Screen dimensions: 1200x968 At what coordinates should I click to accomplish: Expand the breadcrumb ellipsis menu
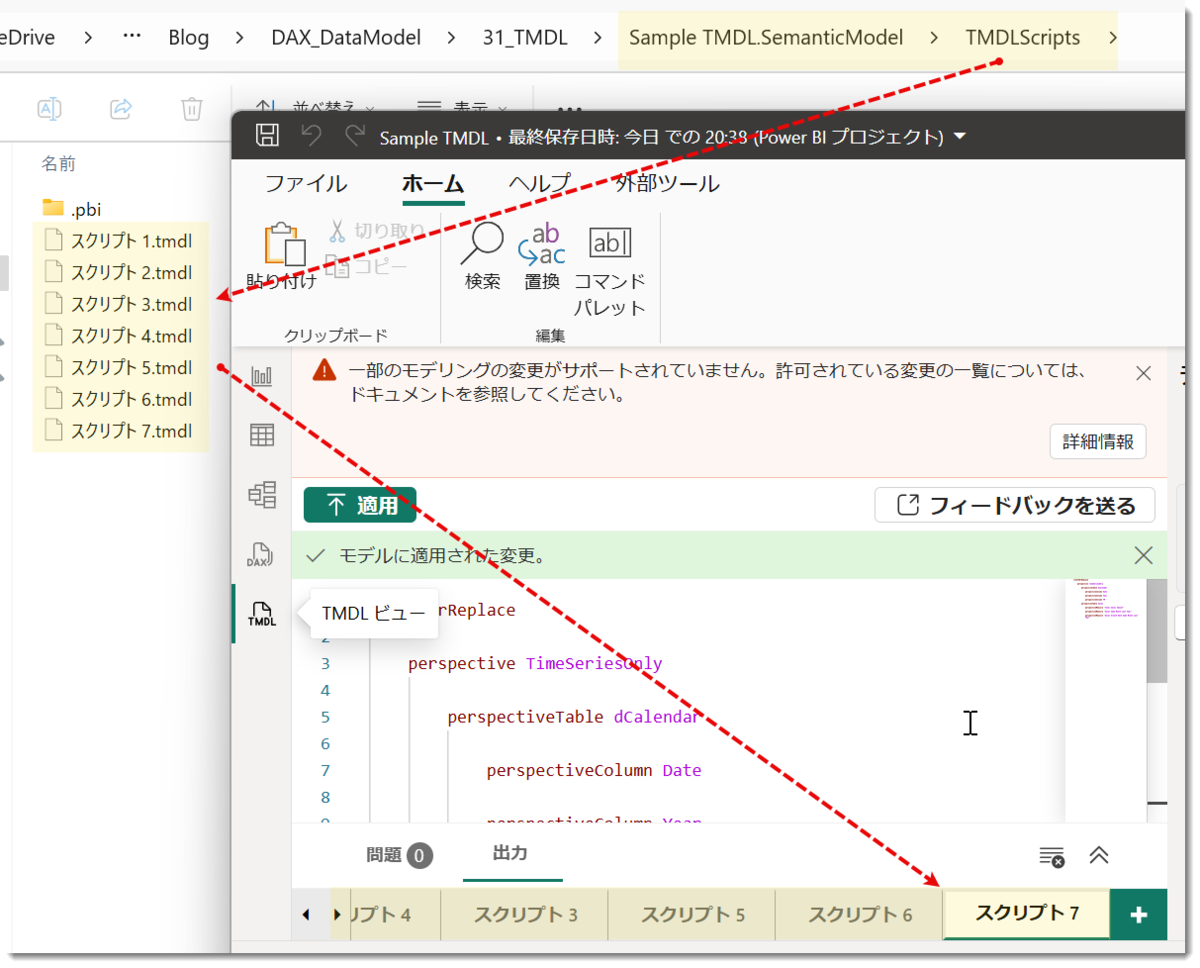pyautogui.click(x=131, y=37)
